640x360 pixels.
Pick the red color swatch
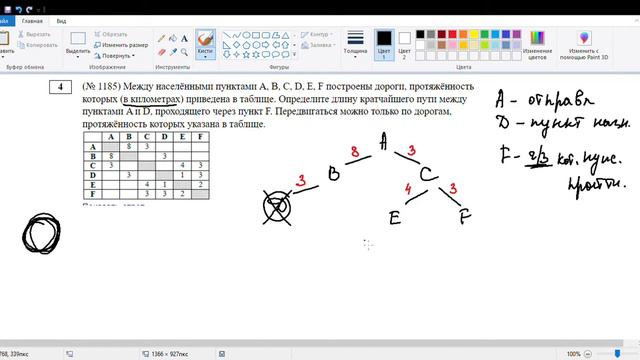(452, 34)
